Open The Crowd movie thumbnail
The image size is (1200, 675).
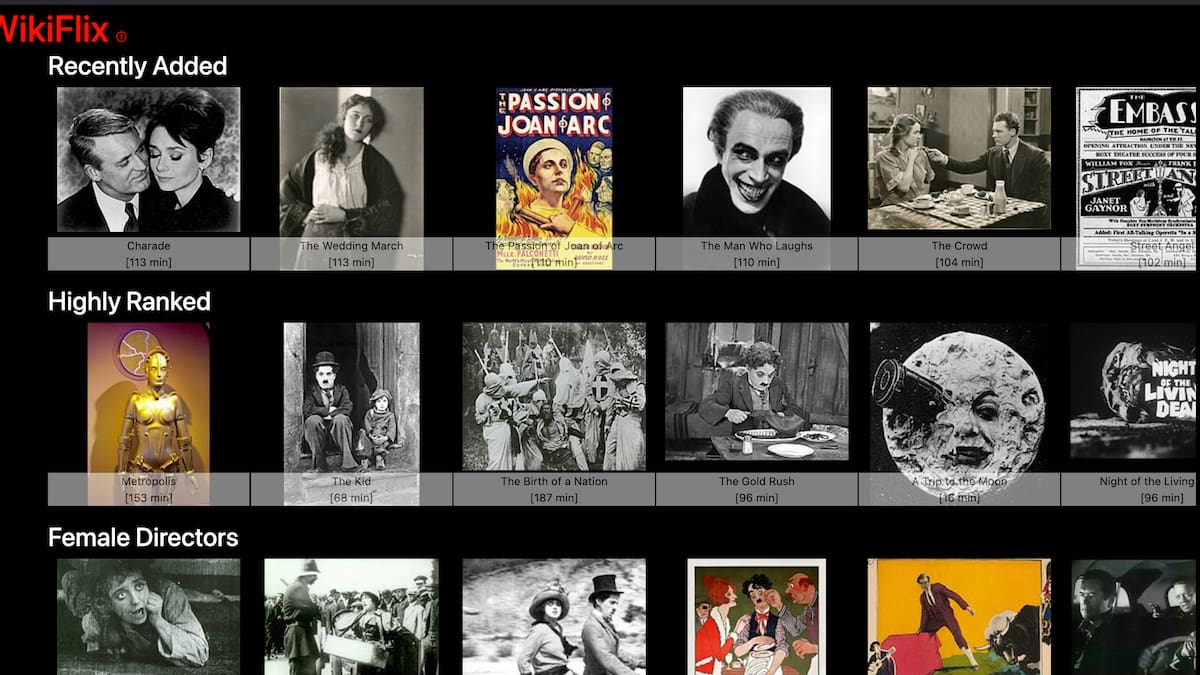tap(958, 160)
